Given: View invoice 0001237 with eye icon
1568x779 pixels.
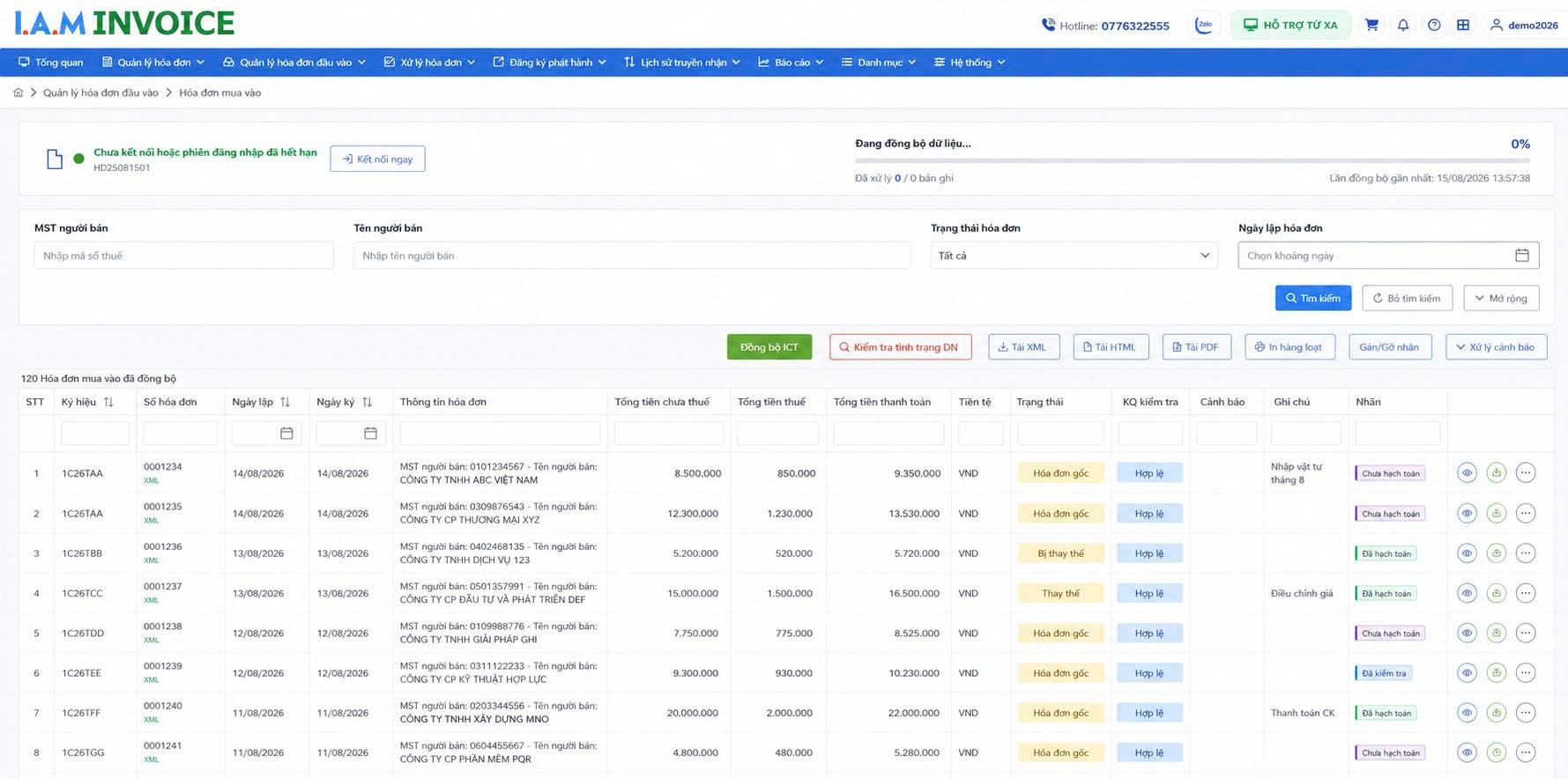Looking at the screenshot, I should (1467, 593).
